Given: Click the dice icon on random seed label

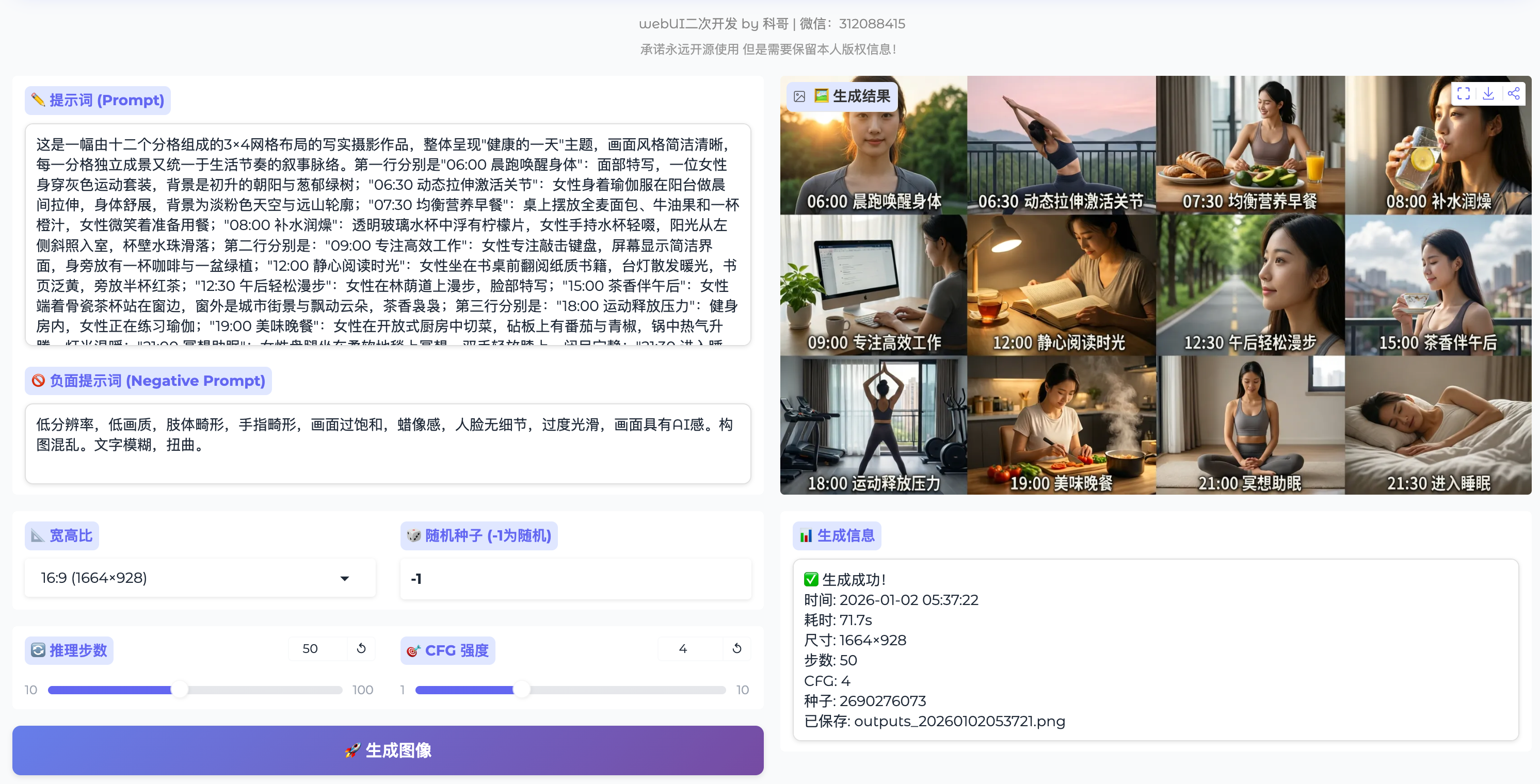Looking at the screenshot, I should pyautogui.click(x=414, y=535).
